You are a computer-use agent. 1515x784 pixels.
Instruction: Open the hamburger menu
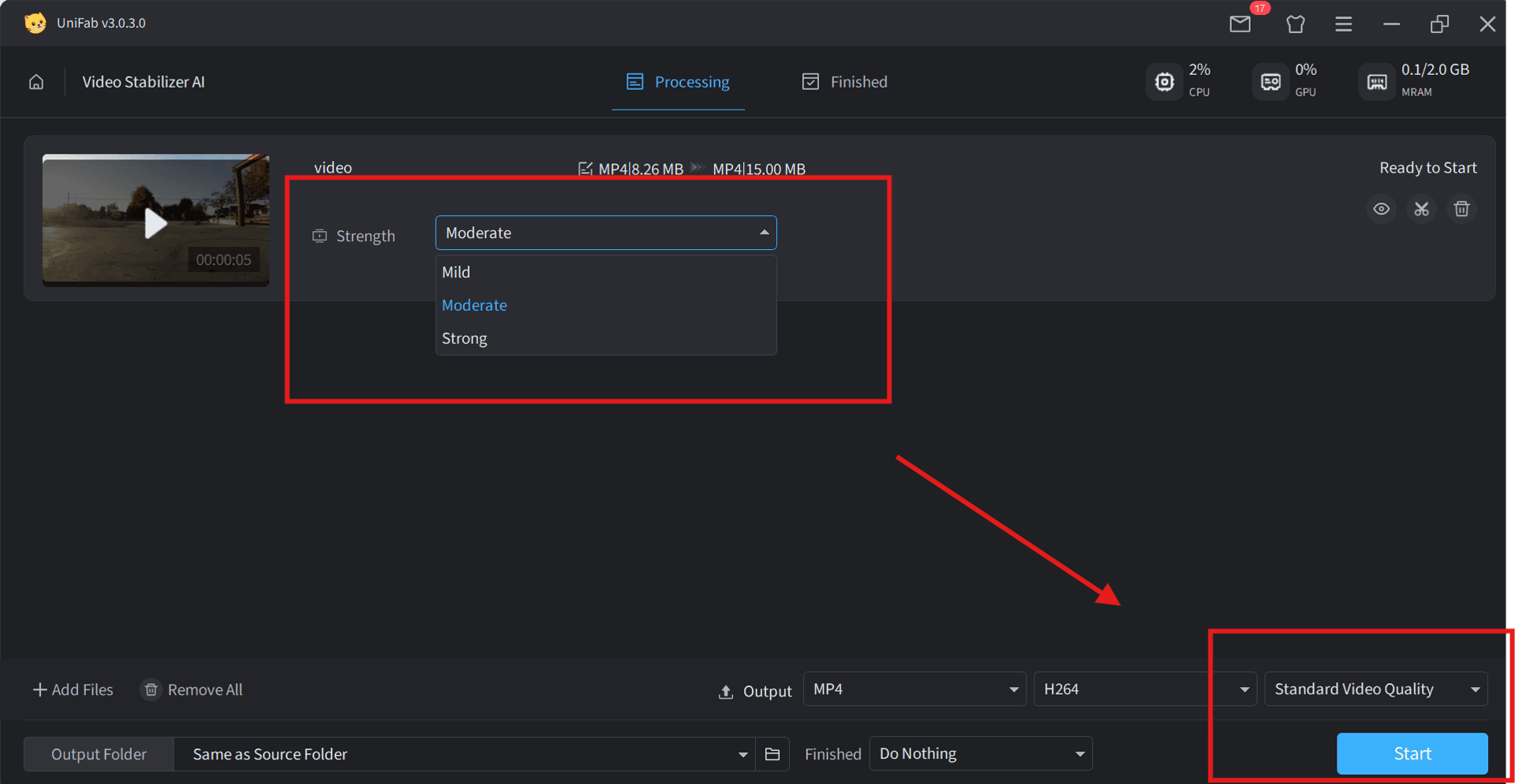click(1344, 24)
